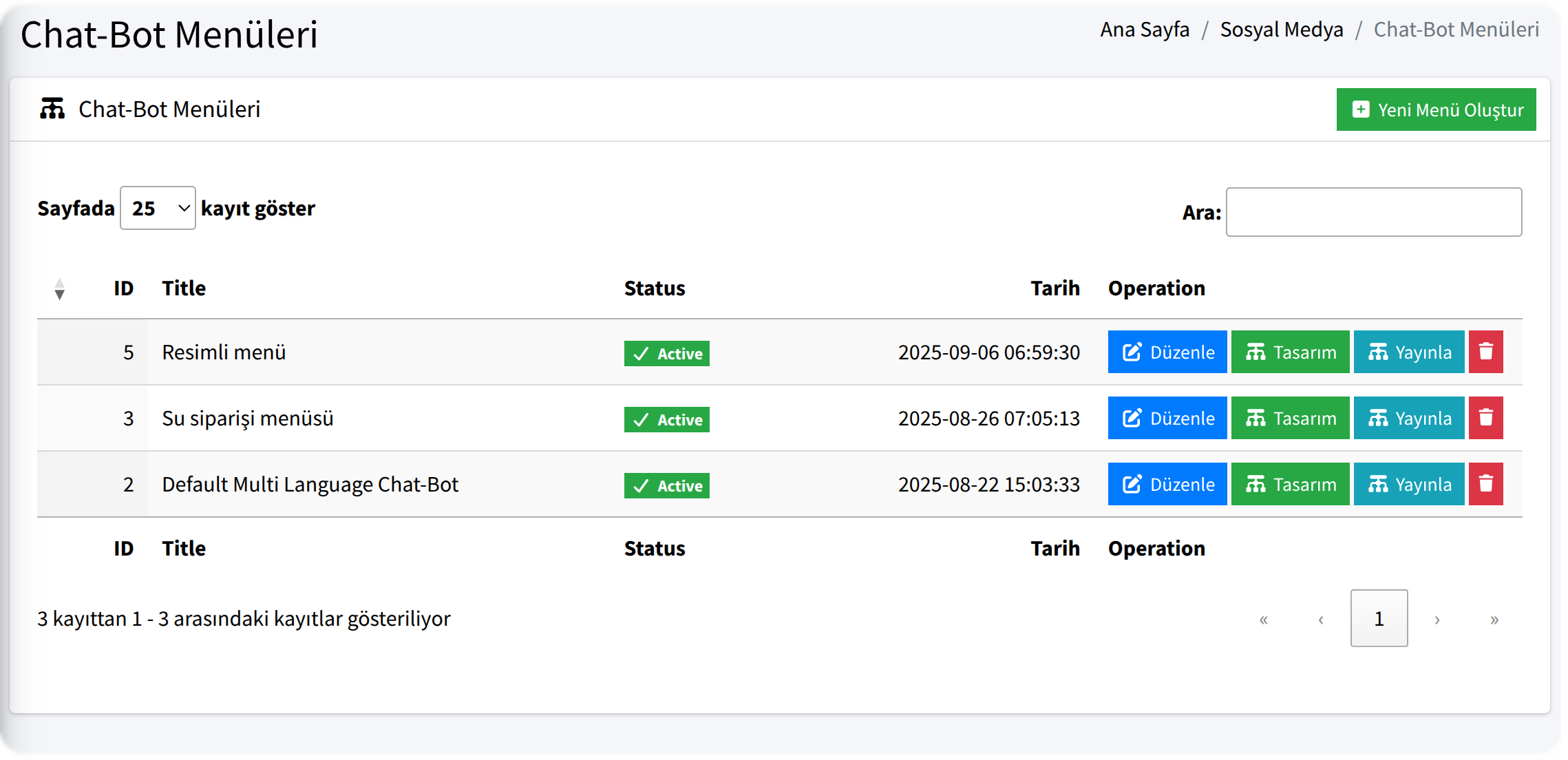This screenshot has height=760, width=1568.
Task: Sort table by Tarih column header
Action: point(1055,288)
